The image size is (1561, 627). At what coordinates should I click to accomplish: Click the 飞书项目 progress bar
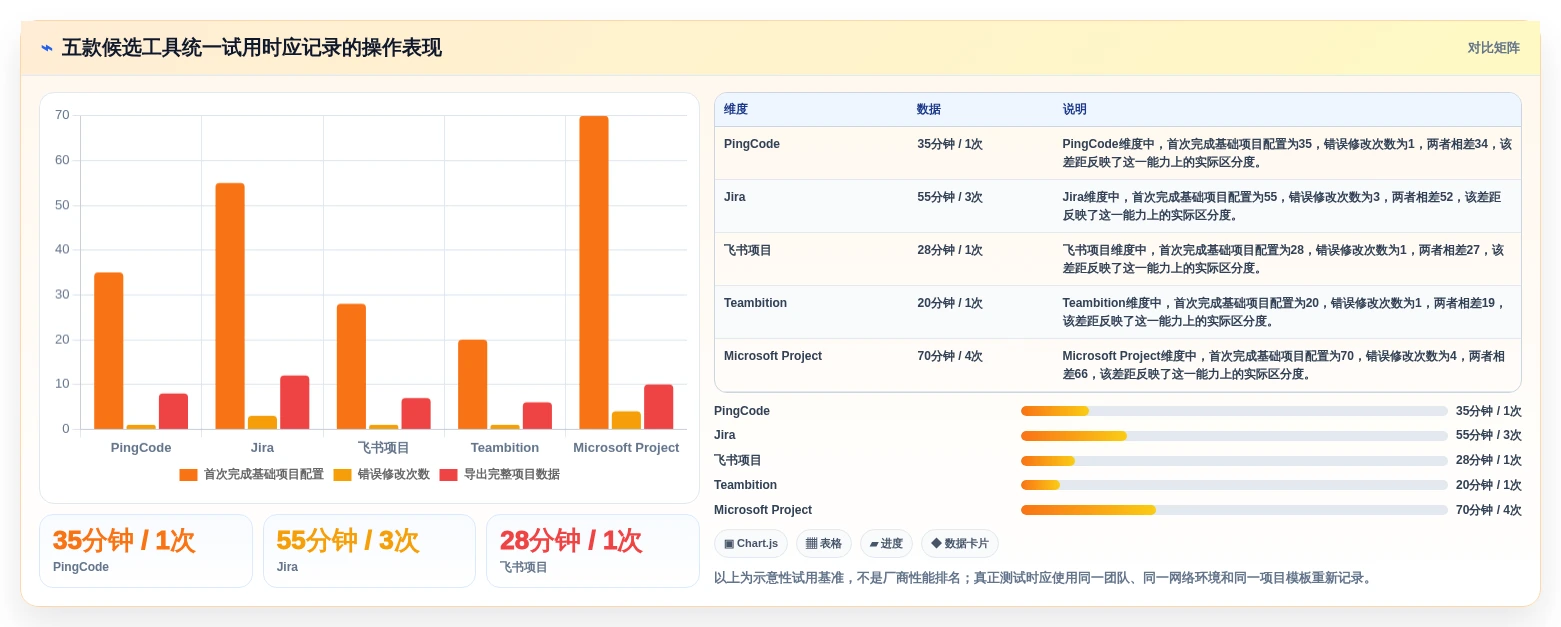[1234, 461]
